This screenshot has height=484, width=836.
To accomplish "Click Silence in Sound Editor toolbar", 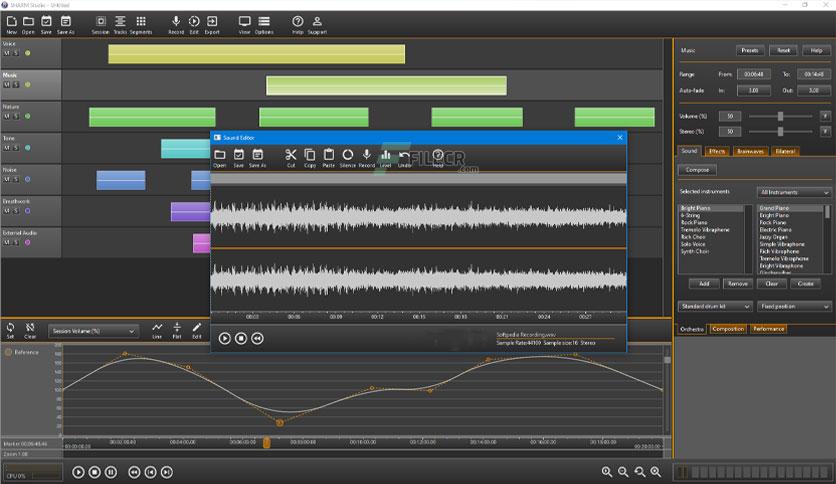I will (x=348, y=158).
